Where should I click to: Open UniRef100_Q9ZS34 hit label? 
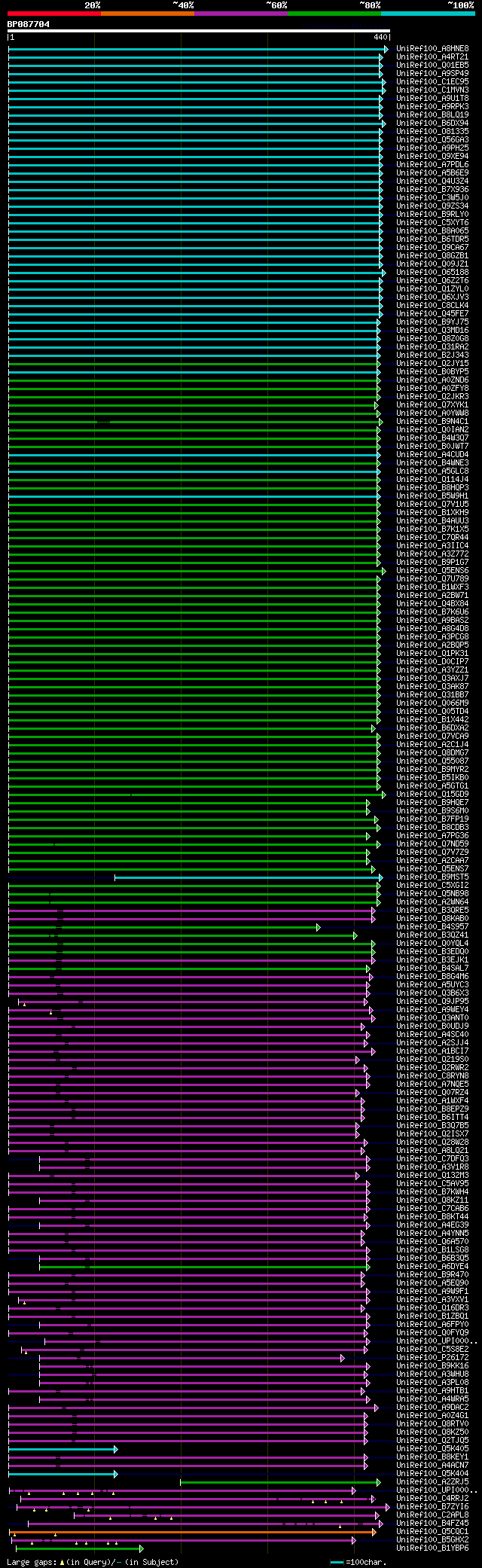[432, 206]
